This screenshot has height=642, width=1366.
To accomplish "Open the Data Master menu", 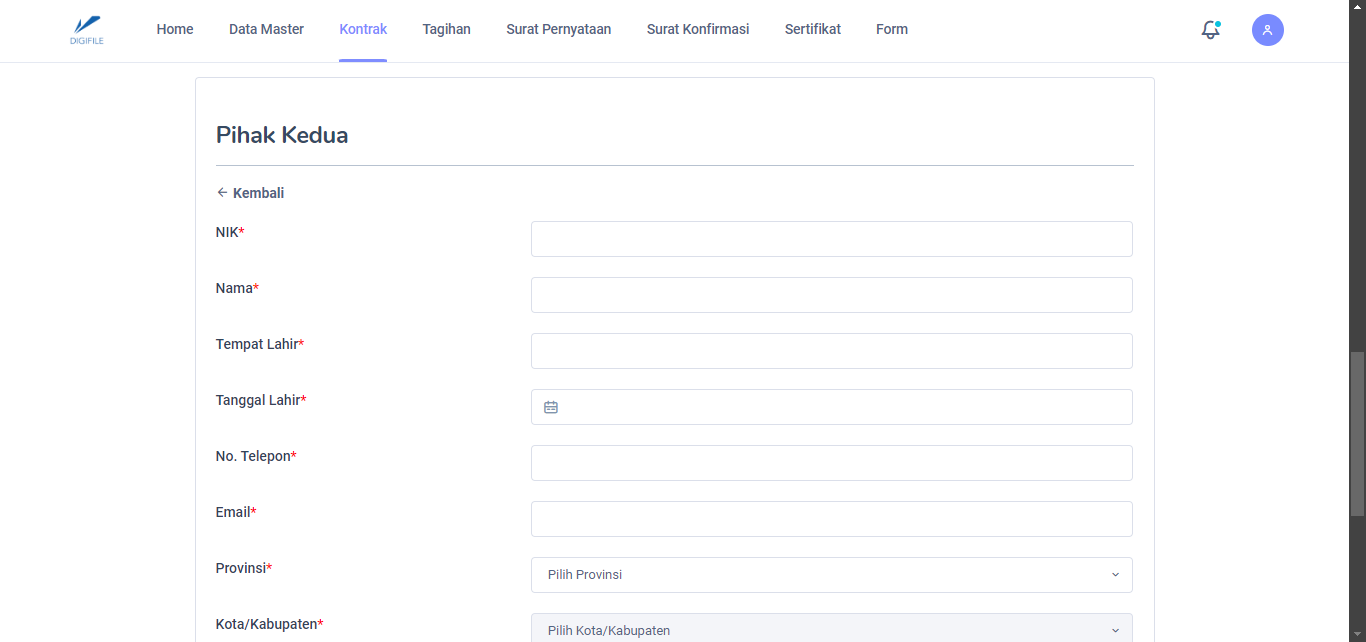I will coord(266,29).
